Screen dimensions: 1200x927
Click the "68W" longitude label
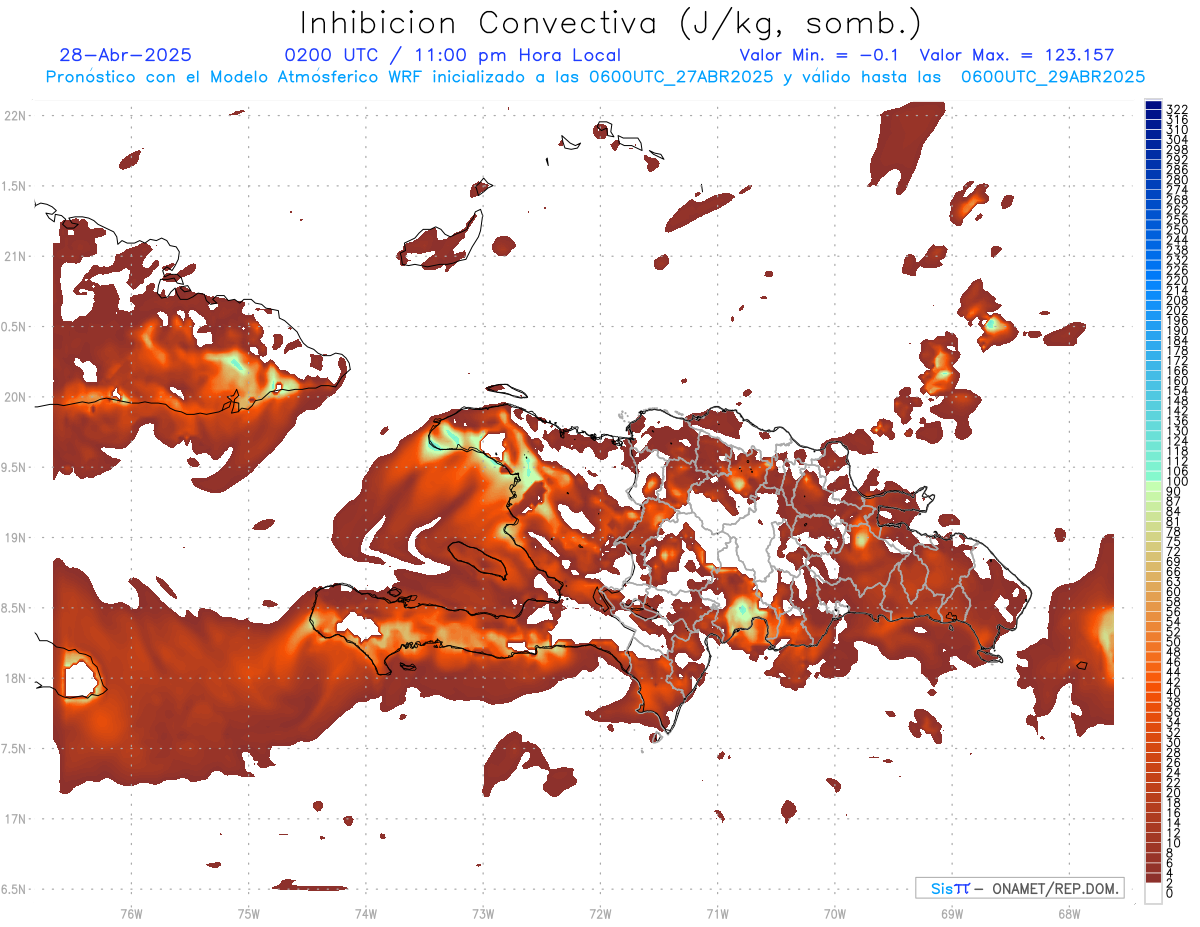pyautogui.click(x=1069, y=913)
